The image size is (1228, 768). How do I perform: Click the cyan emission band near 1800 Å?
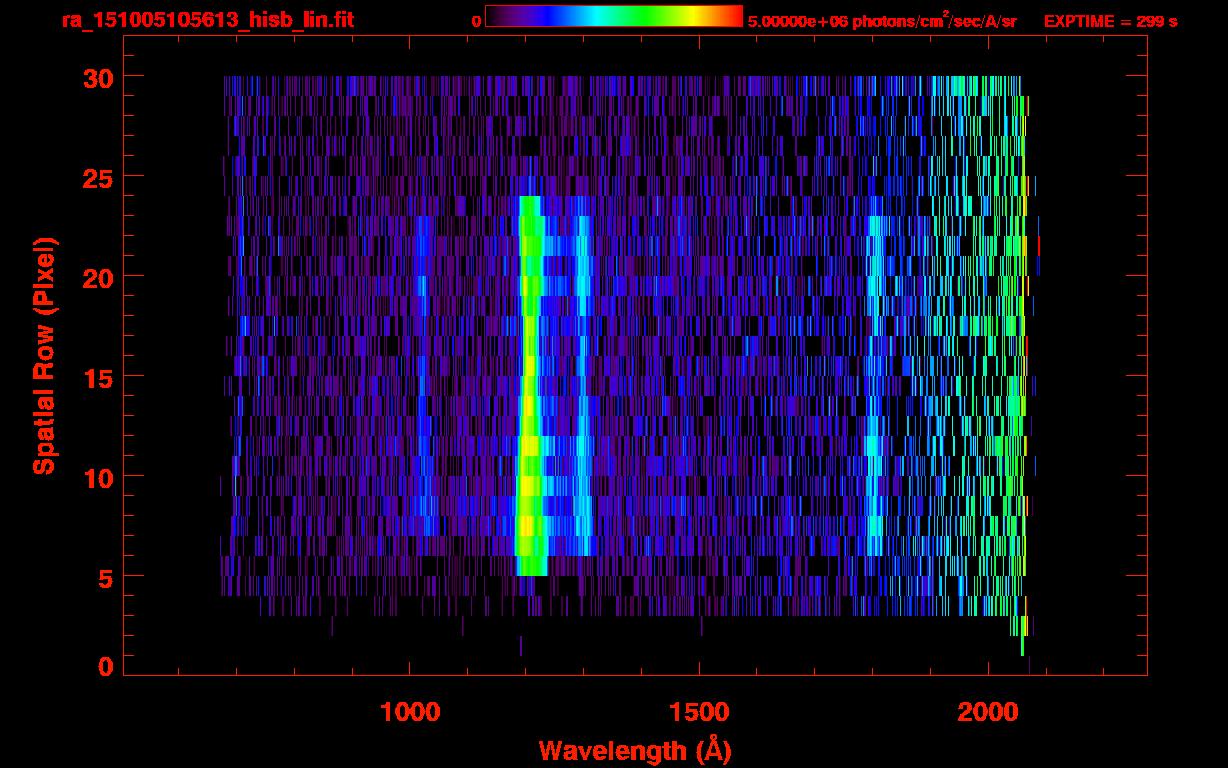tap(875, 386)
